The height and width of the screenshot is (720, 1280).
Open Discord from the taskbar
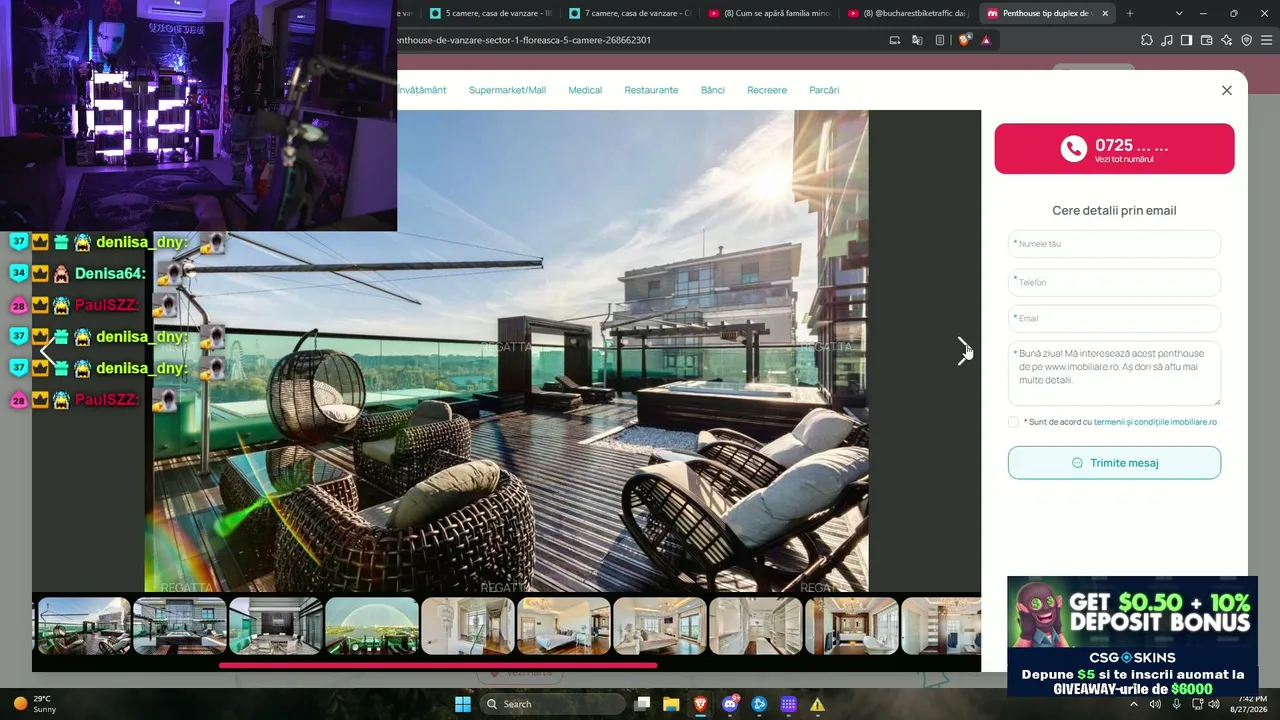pos(729,704)
